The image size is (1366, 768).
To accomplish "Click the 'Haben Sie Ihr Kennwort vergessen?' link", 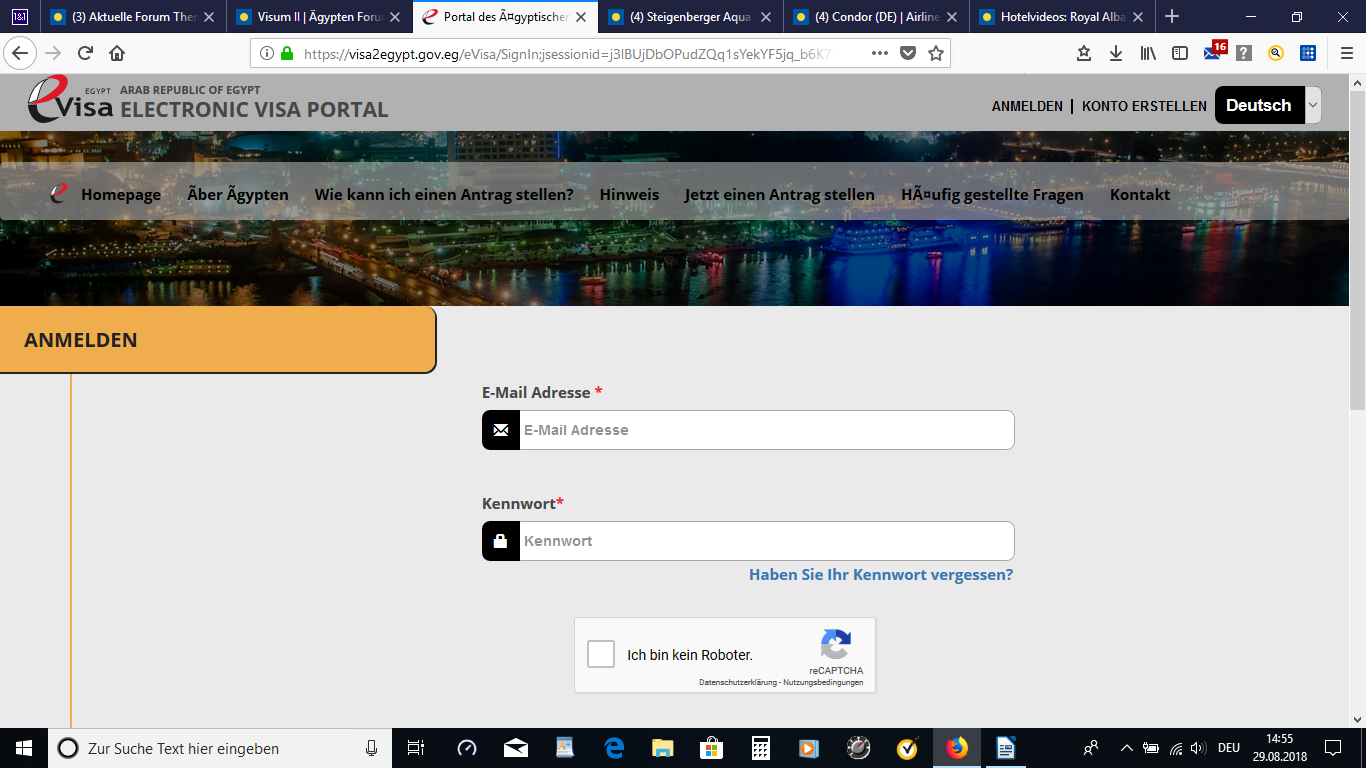I will click(x=880, y=575).
